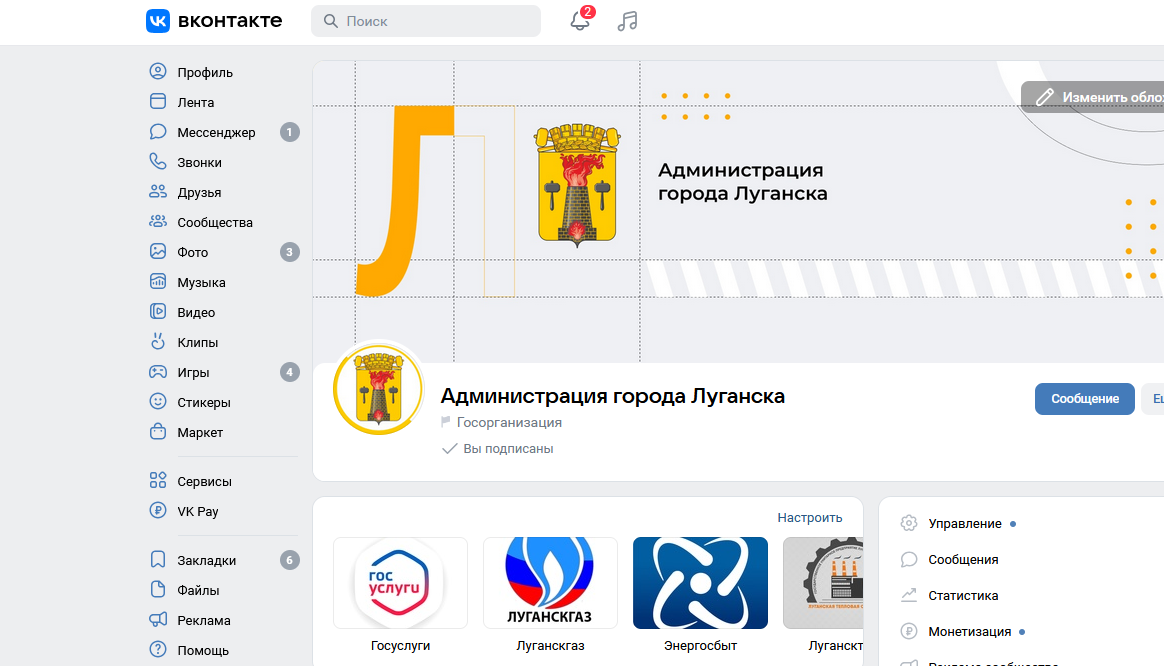The height and width of the screenshot is (666, 1164).
Task: Click the Сервисы grid icon
Action: (x=158, y=480)
